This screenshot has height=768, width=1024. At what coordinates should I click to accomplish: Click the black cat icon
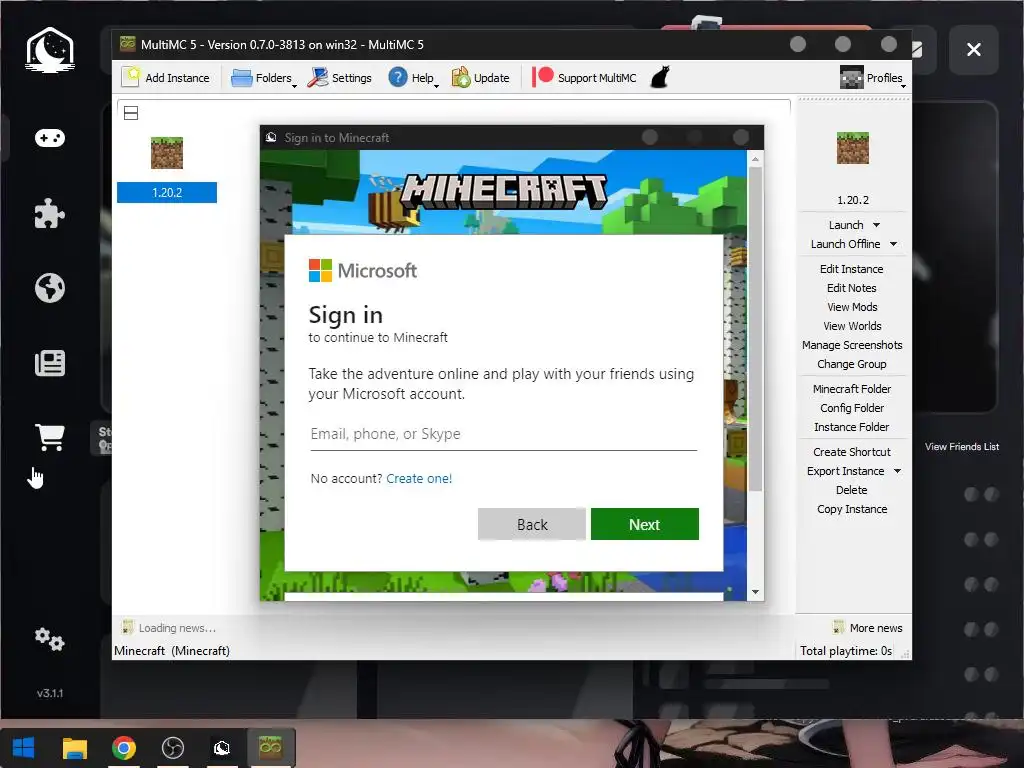(x=660, y=77)
